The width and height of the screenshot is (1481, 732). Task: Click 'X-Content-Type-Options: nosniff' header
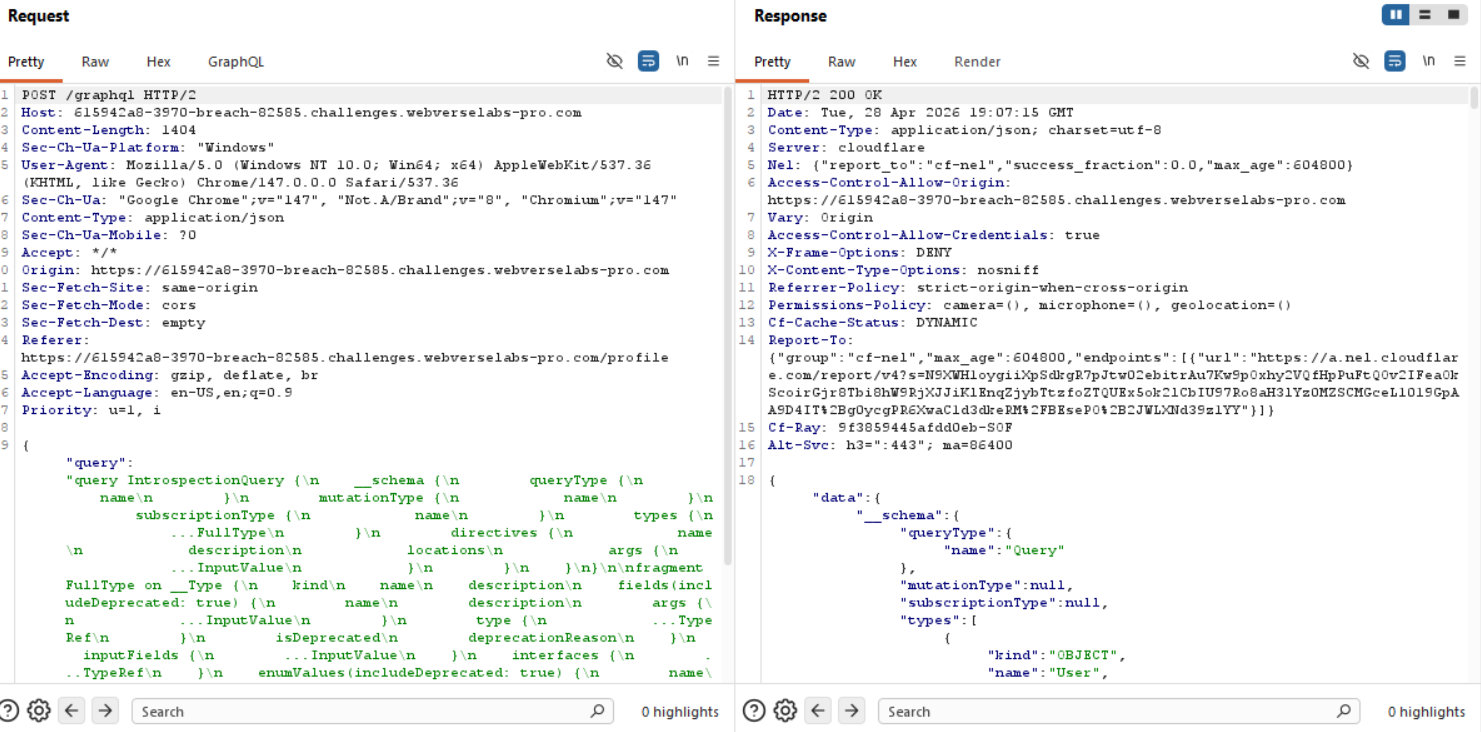(904, 270)
